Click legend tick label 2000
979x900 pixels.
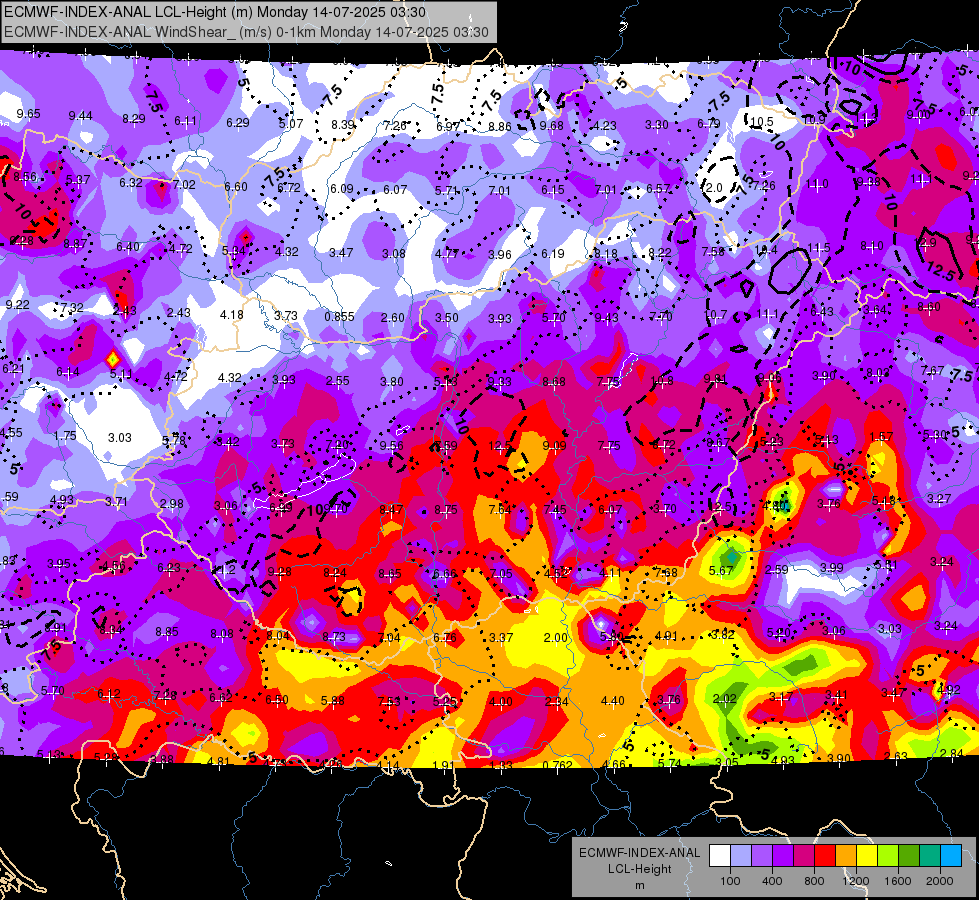[940, 881]
